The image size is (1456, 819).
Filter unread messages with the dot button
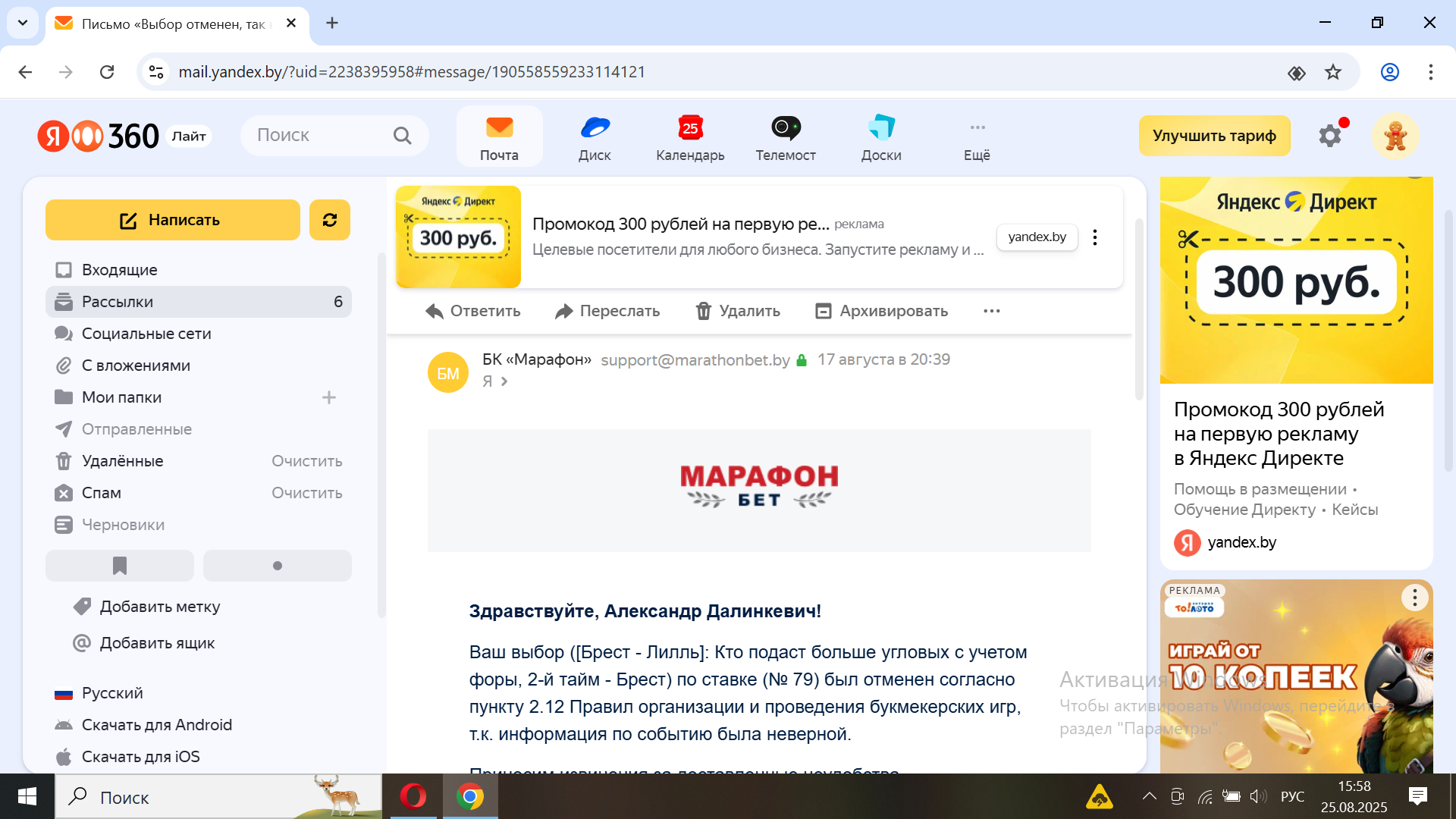[x=278, y=566]
